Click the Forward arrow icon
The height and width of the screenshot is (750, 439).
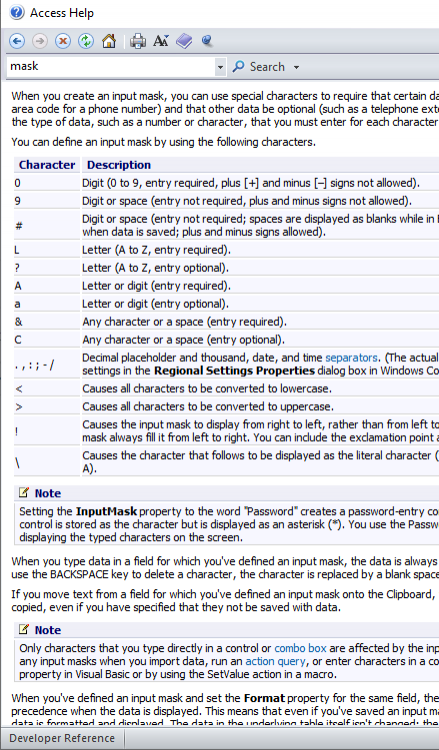(40, 41)
